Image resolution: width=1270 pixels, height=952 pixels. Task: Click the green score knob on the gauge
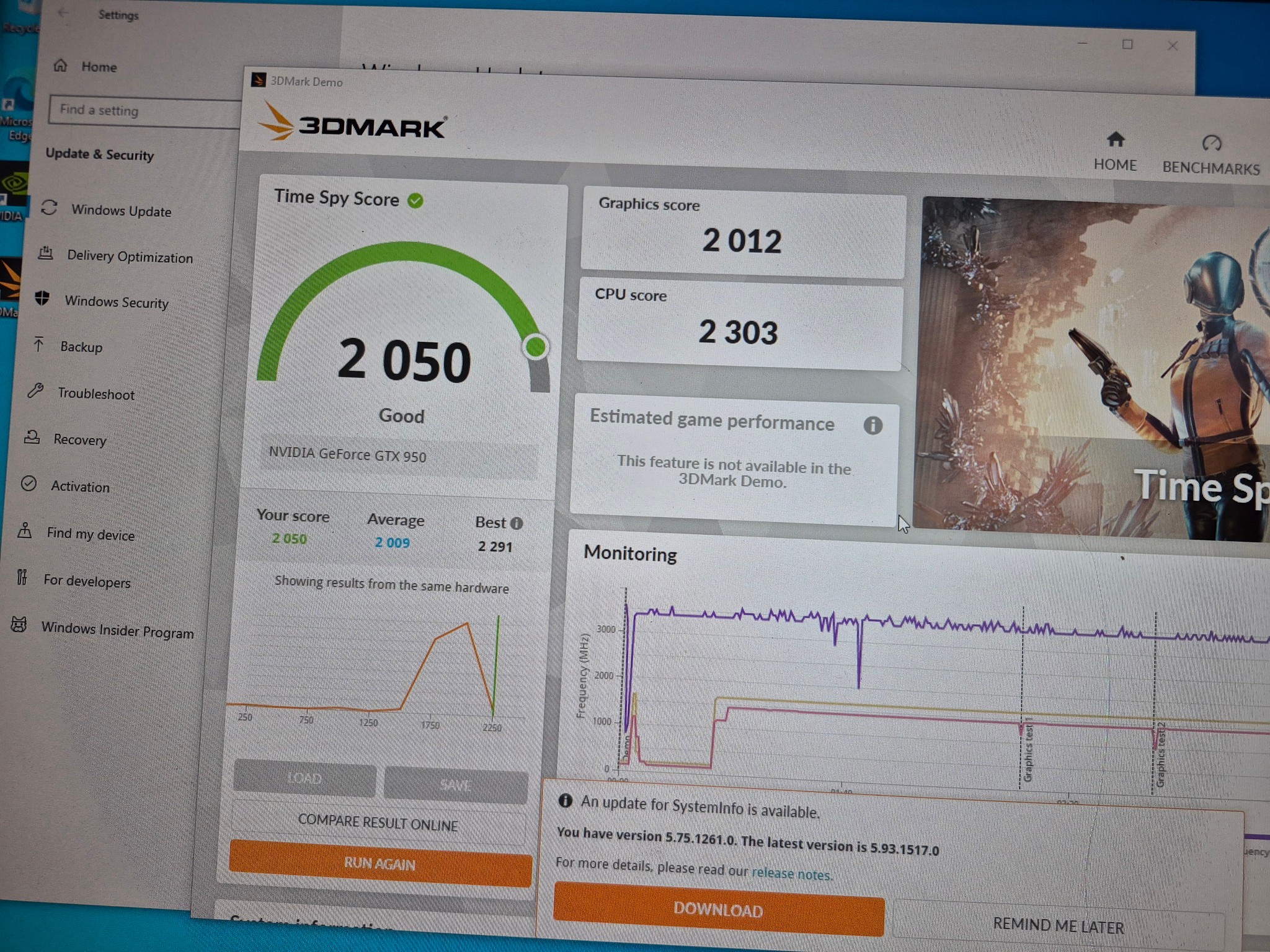[536, 346]
